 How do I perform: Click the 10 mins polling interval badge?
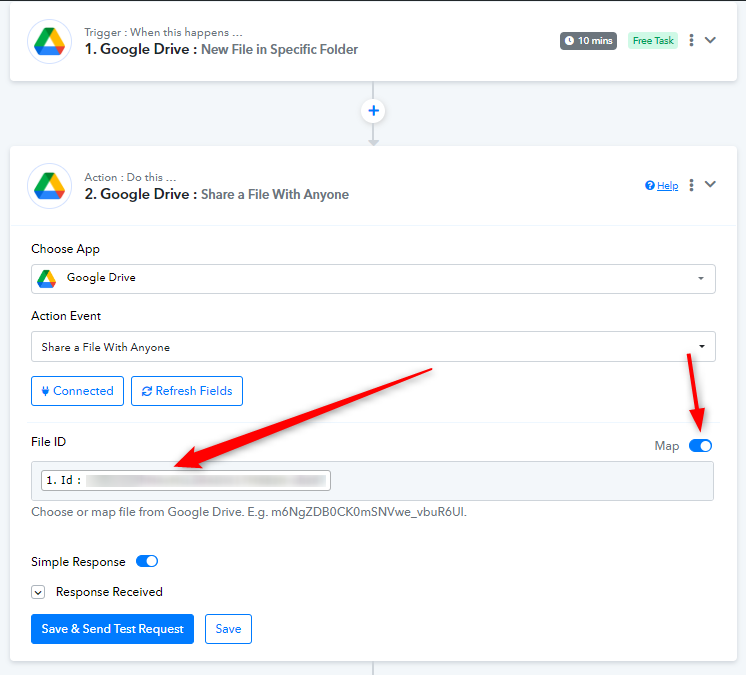coord(589,41)
